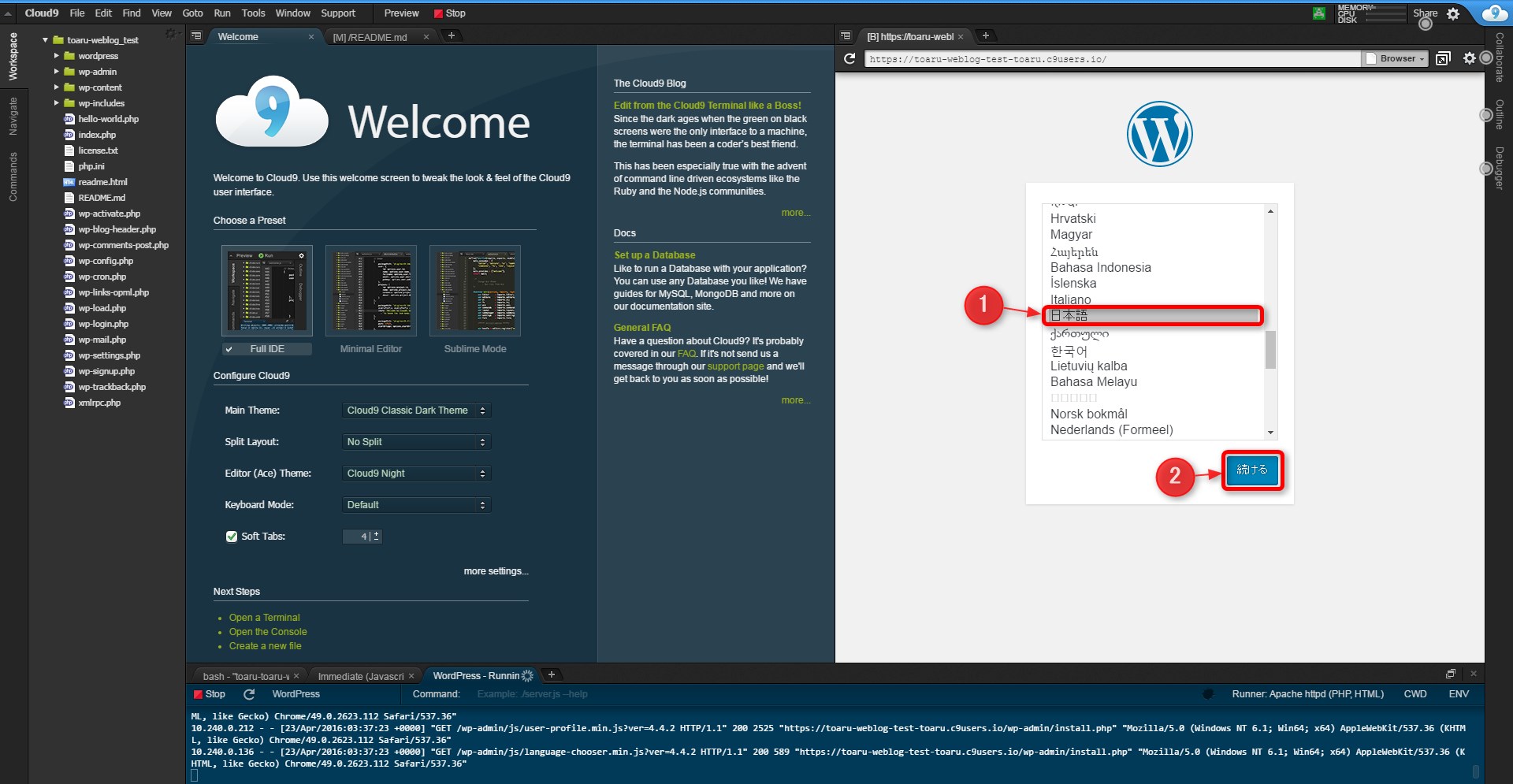
Task: Open the Goto menu
Action: click(x=193, y=13)
